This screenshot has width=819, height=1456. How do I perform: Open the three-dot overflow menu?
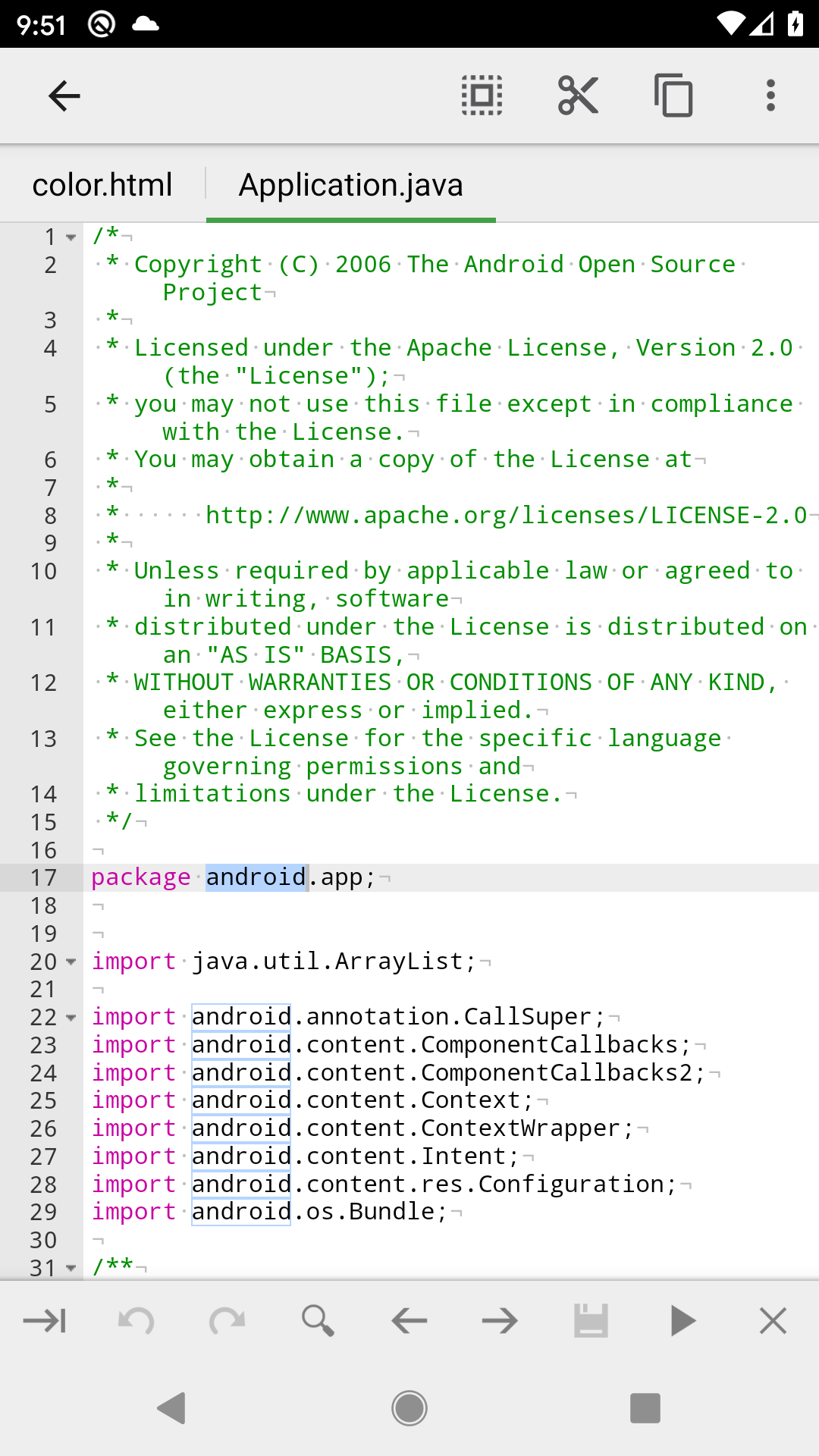coord(770,96)
